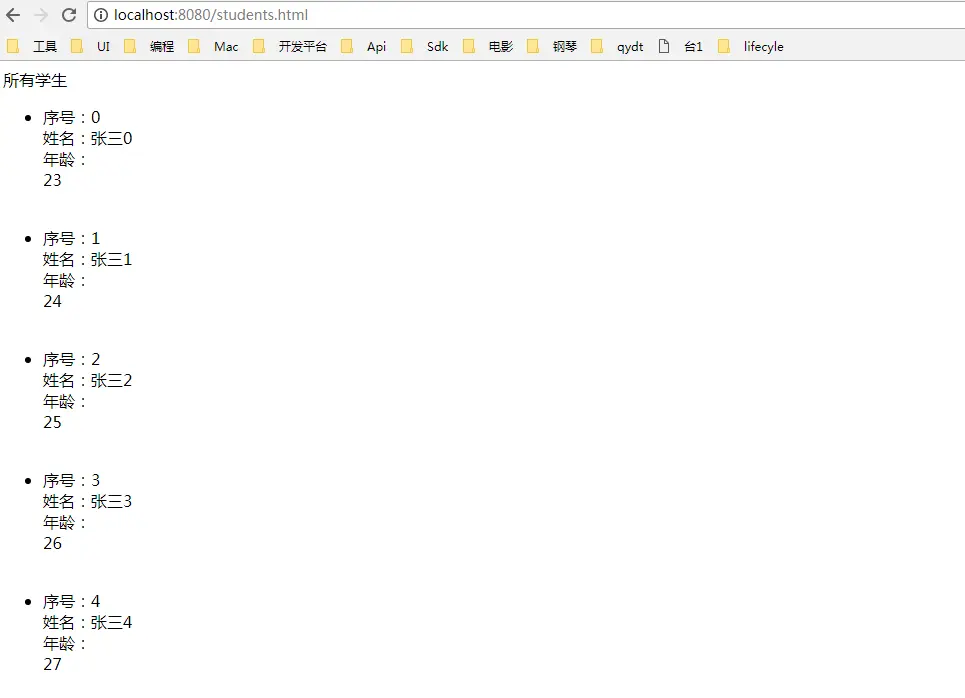Image resolution: width=965 pixels, height=698 pixels.
Task: Click the text 序号：4
Action: tap(71, 601)
